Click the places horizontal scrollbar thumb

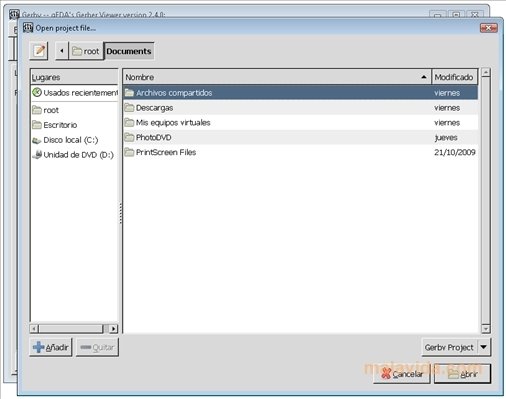[71, 329]
